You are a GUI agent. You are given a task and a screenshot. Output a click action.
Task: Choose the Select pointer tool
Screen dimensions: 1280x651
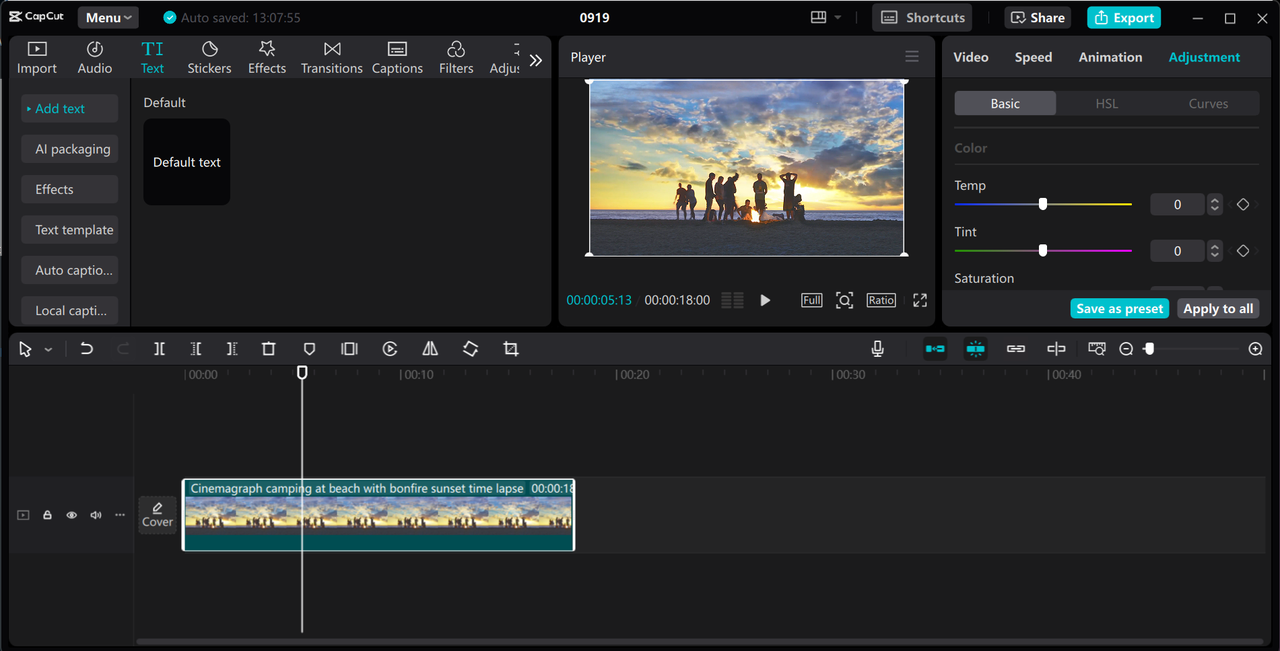pyautogui.click(x=26, y=349)
